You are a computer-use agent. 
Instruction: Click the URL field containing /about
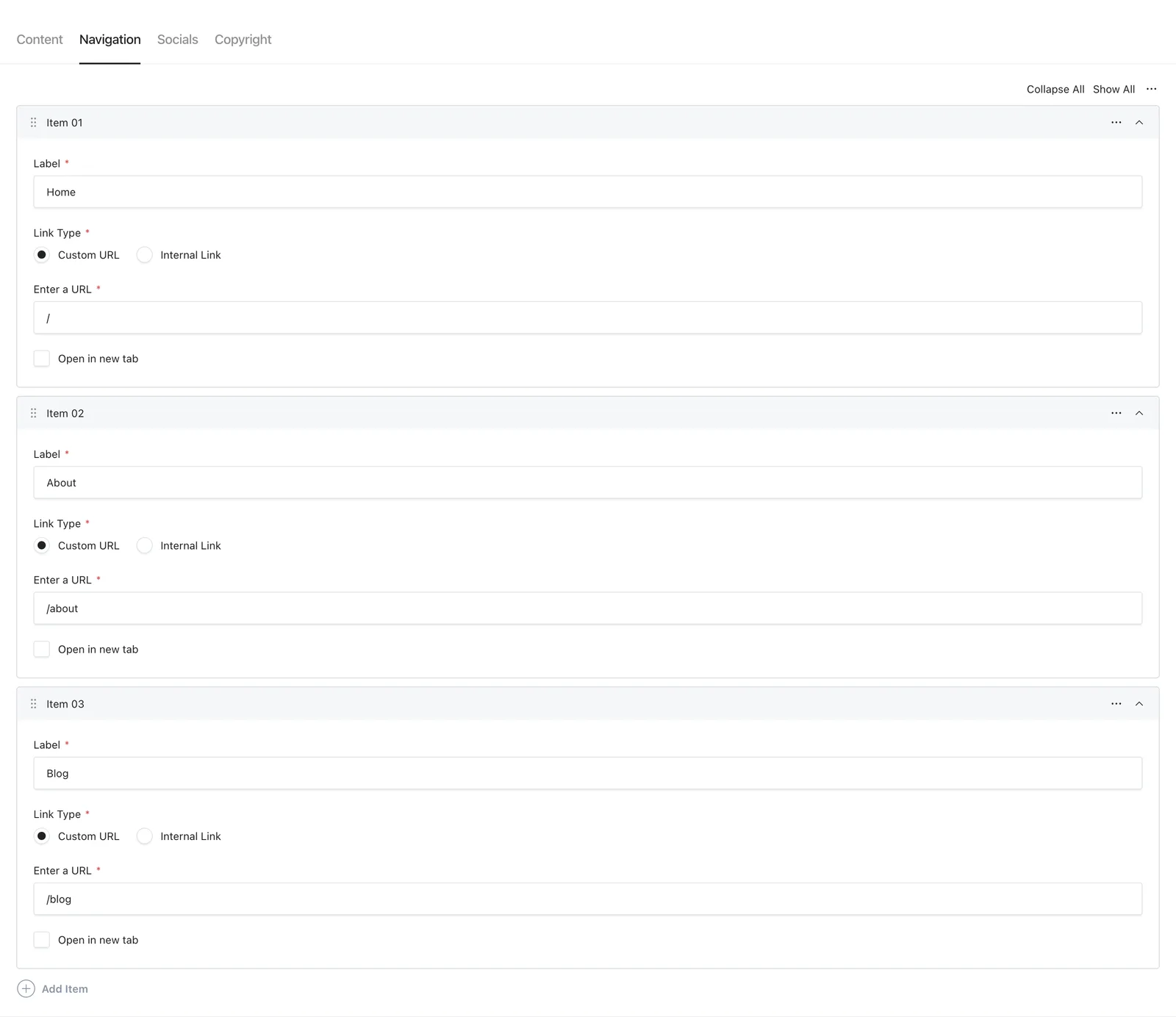tap(587, 608)
